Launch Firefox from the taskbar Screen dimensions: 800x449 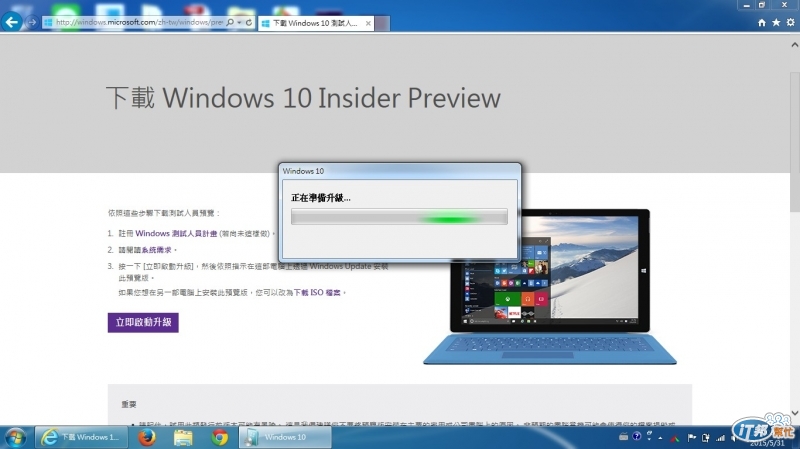[x=147, y=438]
